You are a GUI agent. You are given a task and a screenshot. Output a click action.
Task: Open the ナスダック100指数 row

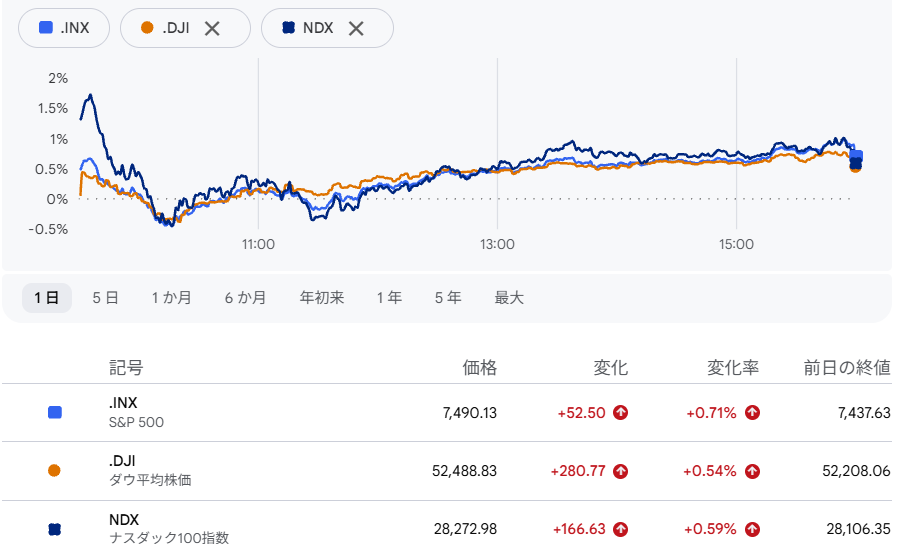pyautogui.click(x=447, y=530)
